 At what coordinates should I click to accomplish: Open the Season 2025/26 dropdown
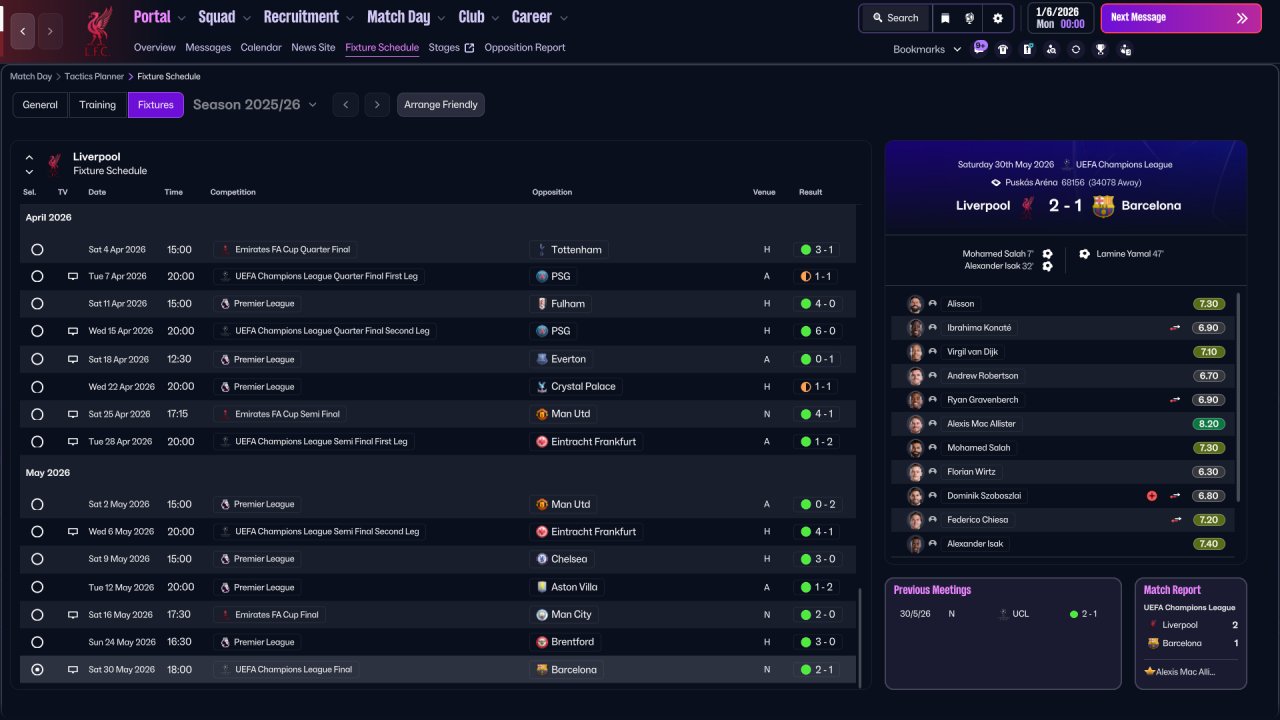pos(255,105)
